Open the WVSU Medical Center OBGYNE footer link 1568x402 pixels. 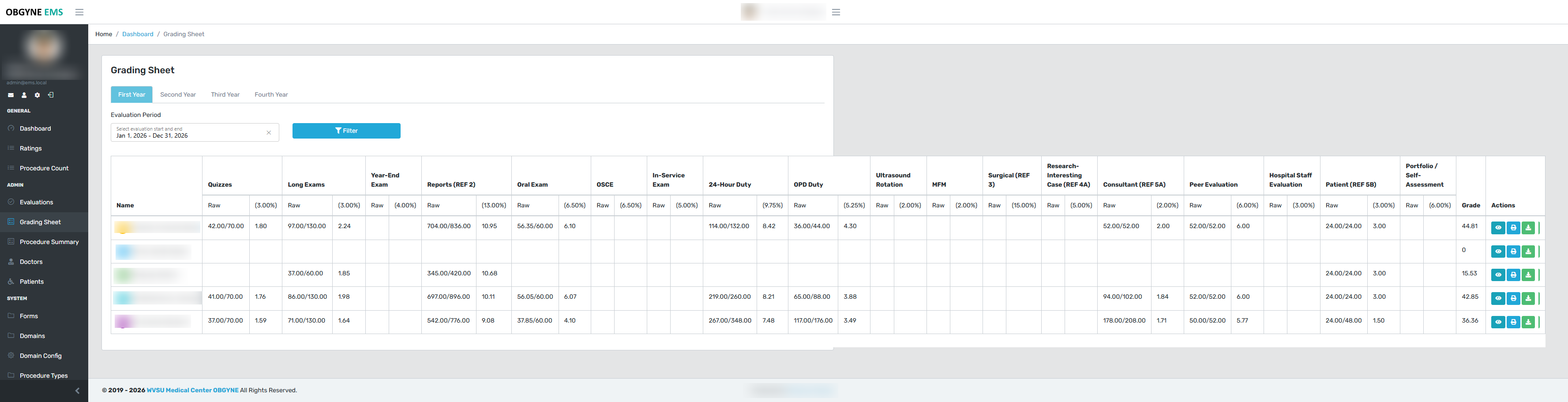[x=192, y=391]
